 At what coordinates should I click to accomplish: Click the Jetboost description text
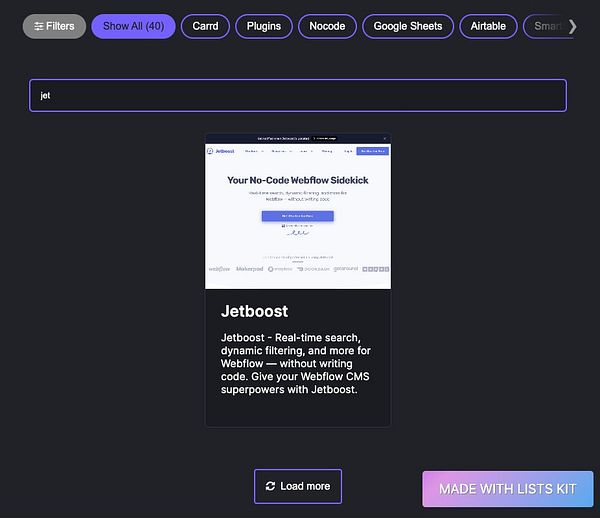coord(295,363)
